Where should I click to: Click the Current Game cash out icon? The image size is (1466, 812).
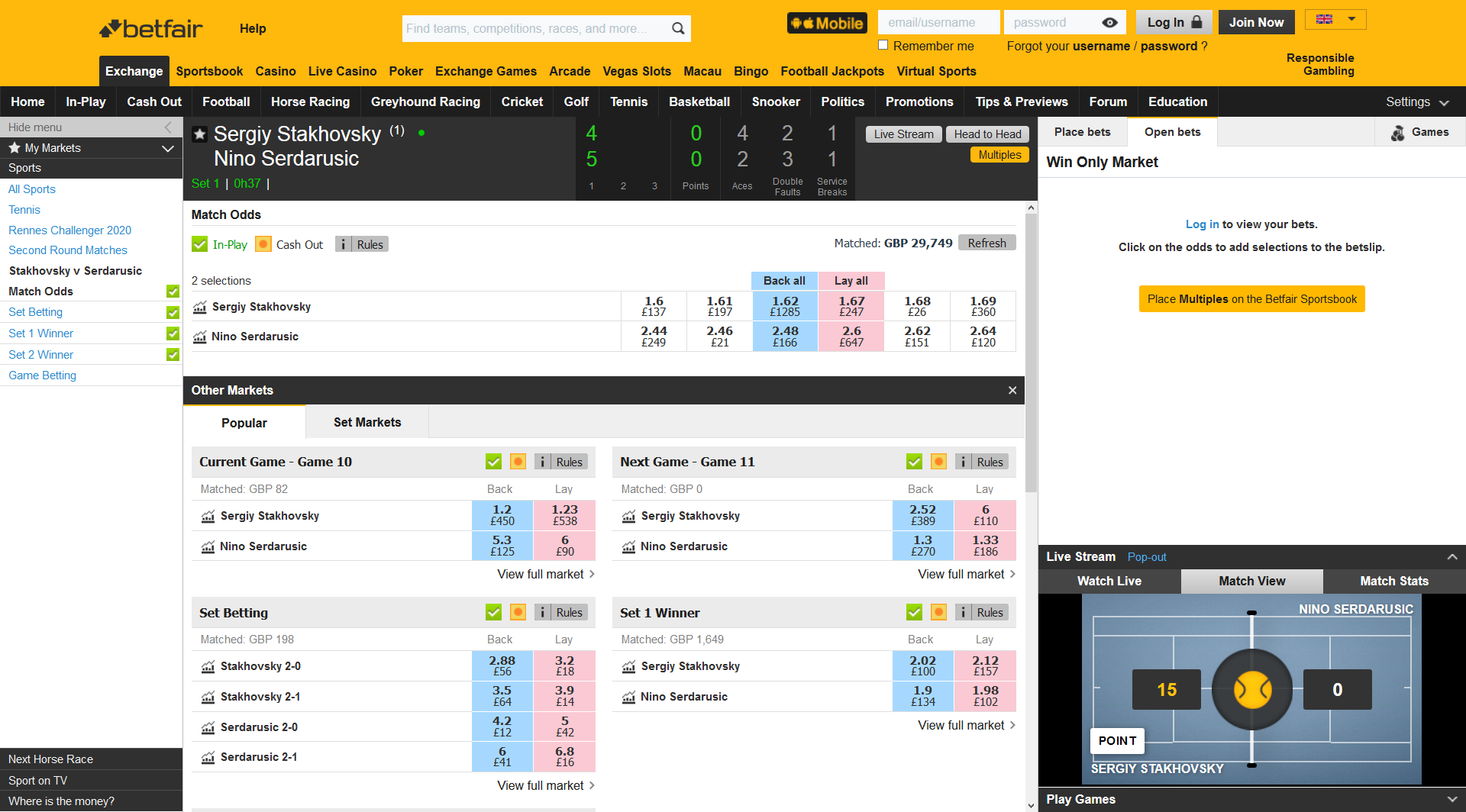(x=518, y=462)
